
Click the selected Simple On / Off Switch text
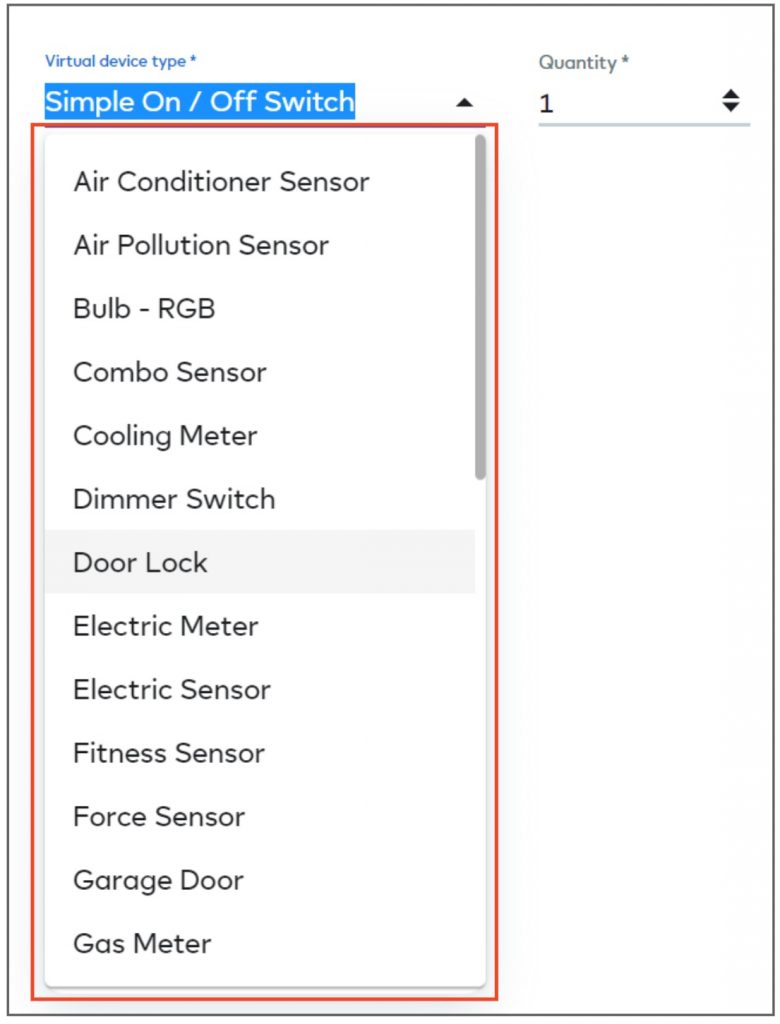(198, 101)
